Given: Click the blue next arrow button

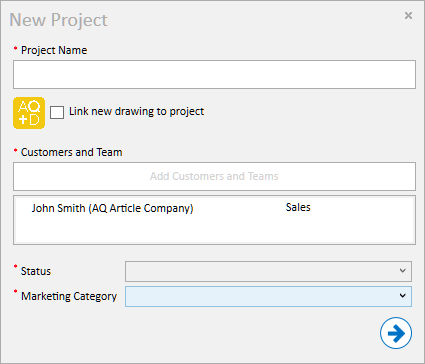Looking at the screenshot, I should coord(396,333).
